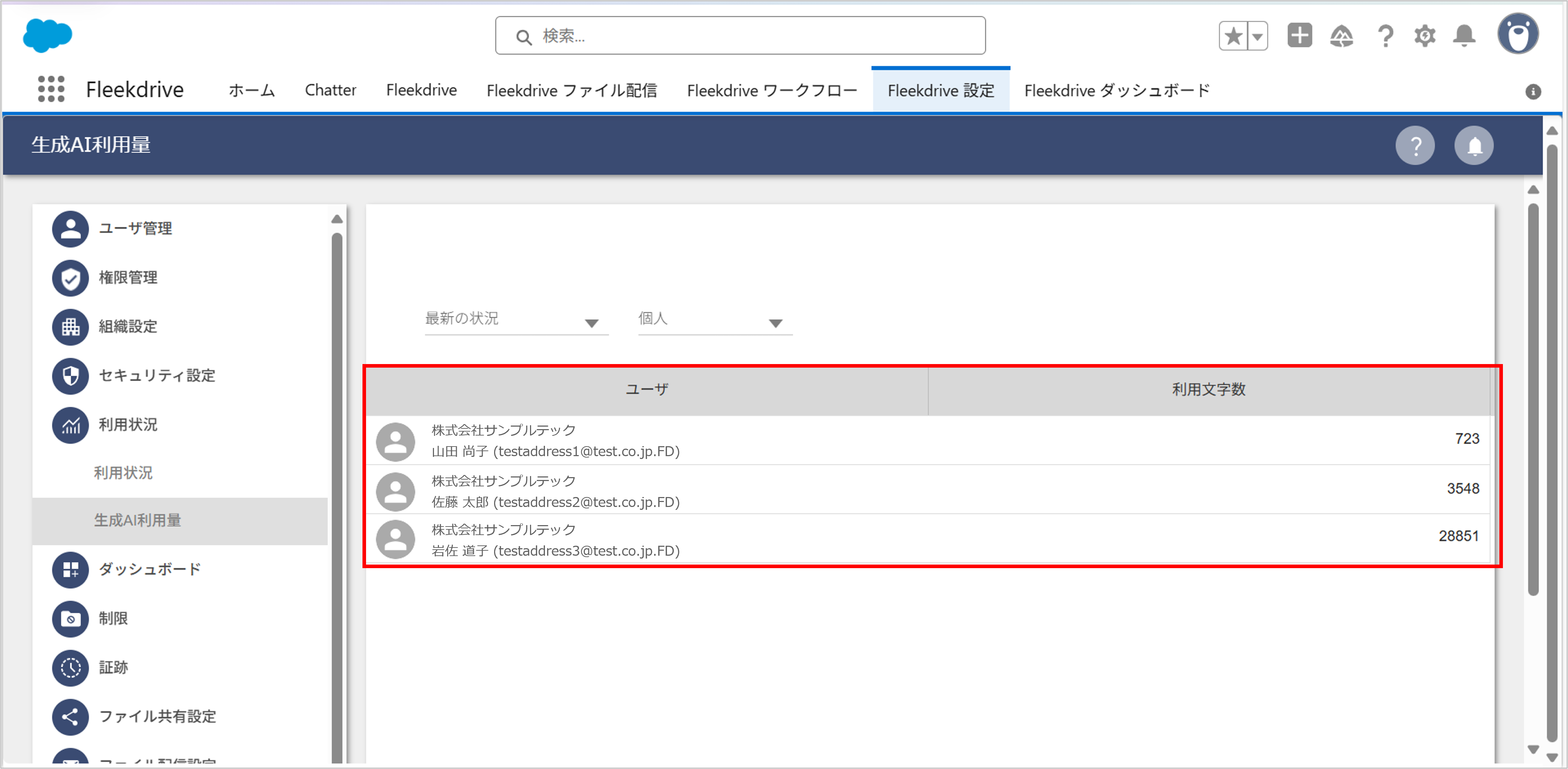Switch to the ホーム tab
The width and height of the screenshot is (1568, 769).
[x=251, y=90]
